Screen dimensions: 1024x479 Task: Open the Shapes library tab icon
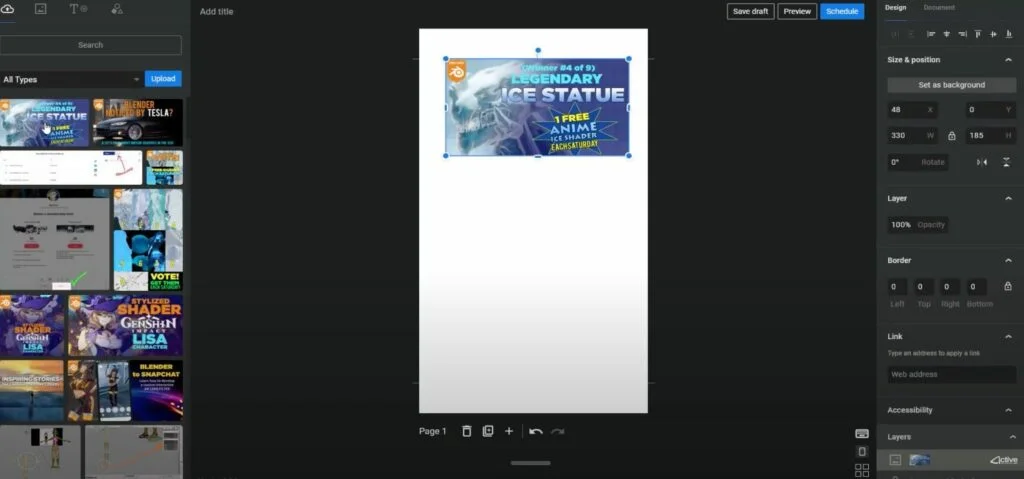[x=117, y=9]
